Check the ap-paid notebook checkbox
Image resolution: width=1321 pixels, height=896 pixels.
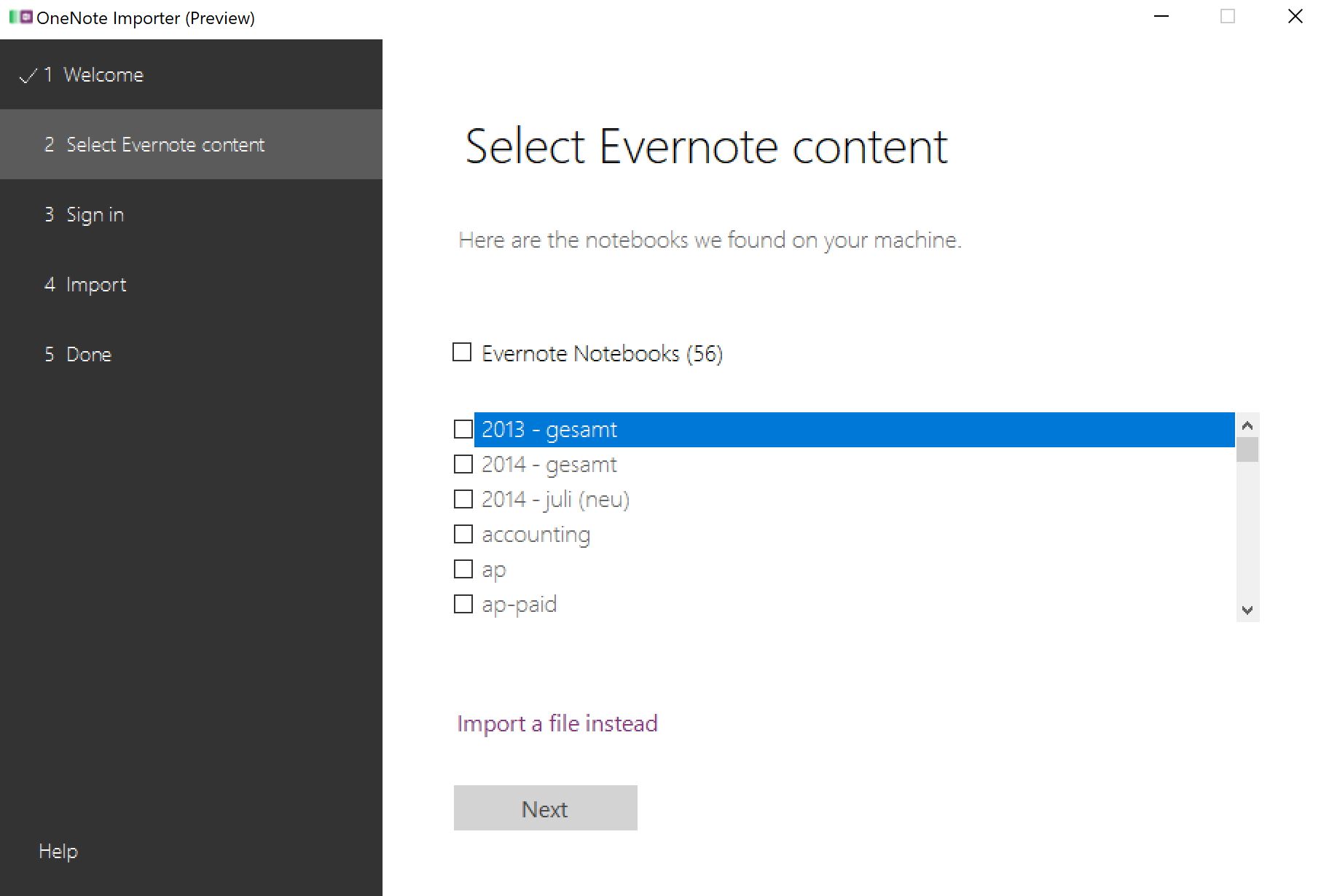(x=463, y=604)
